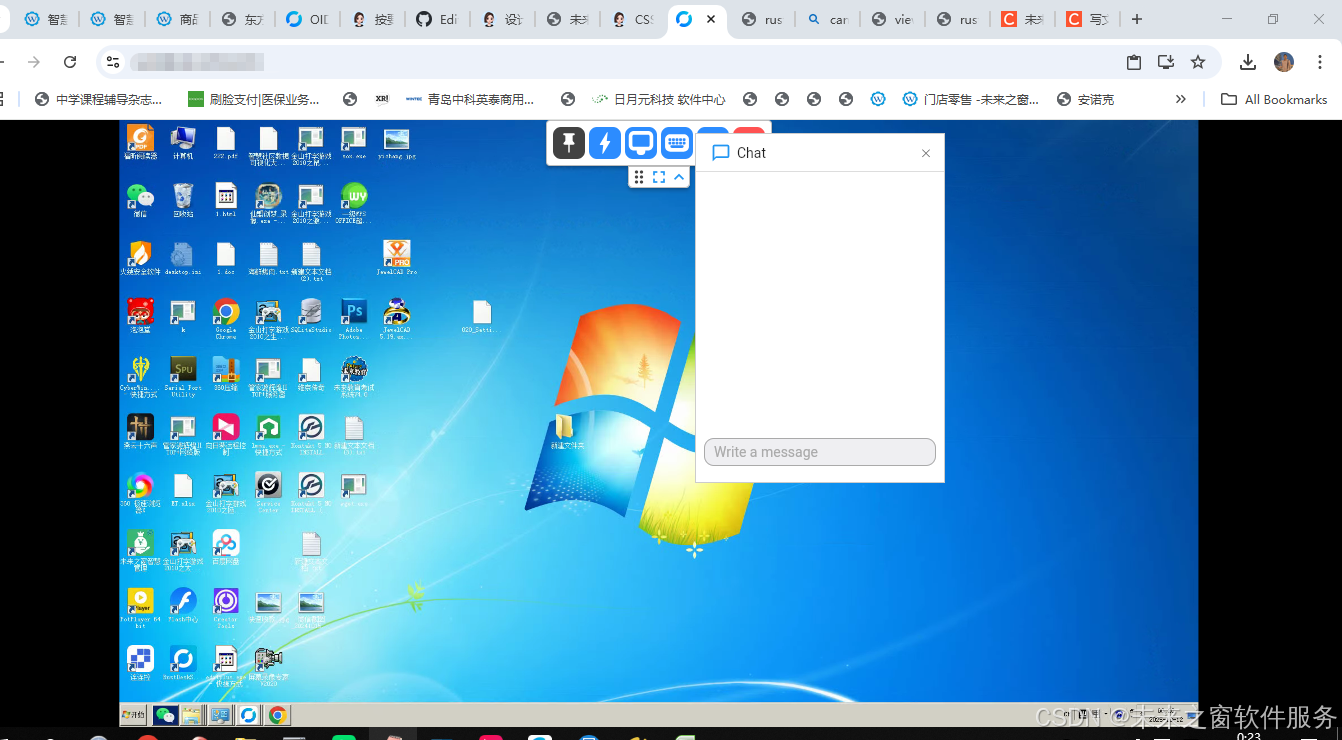Focus the Write a message field

820,452
